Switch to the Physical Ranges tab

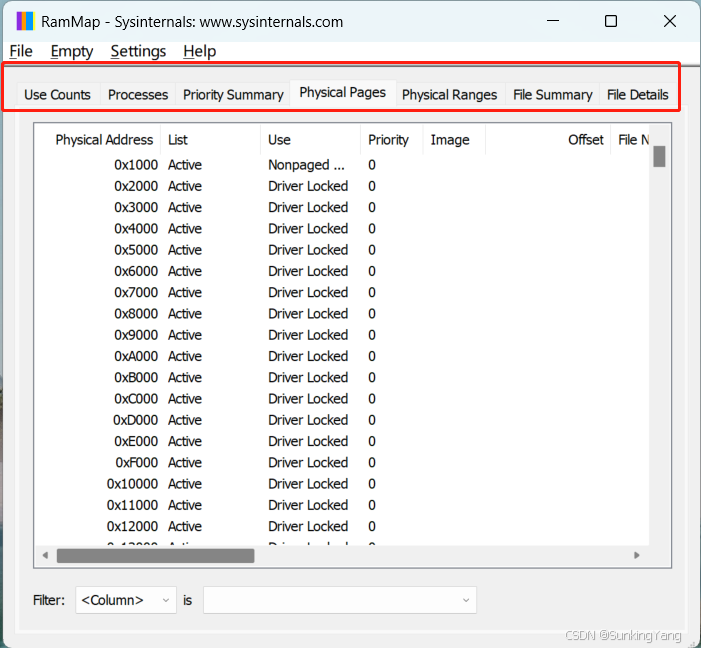[449, 94]
